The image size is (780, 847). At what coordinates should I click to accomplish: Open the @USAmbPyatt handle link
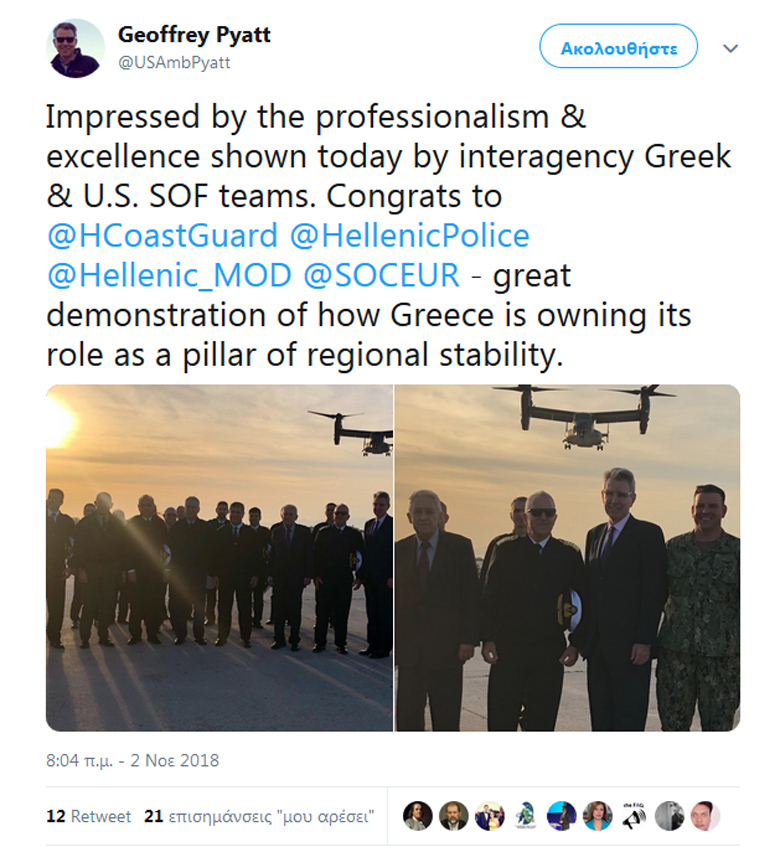[x=174, y=63]
